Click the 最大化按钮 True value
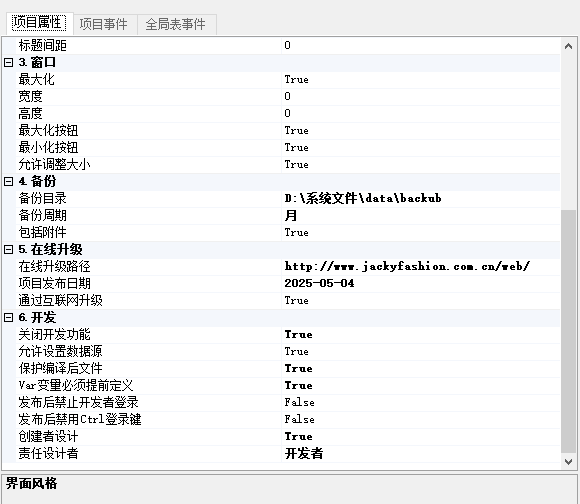The height and width of the screenshot is (504, 580). pos(297,131)
